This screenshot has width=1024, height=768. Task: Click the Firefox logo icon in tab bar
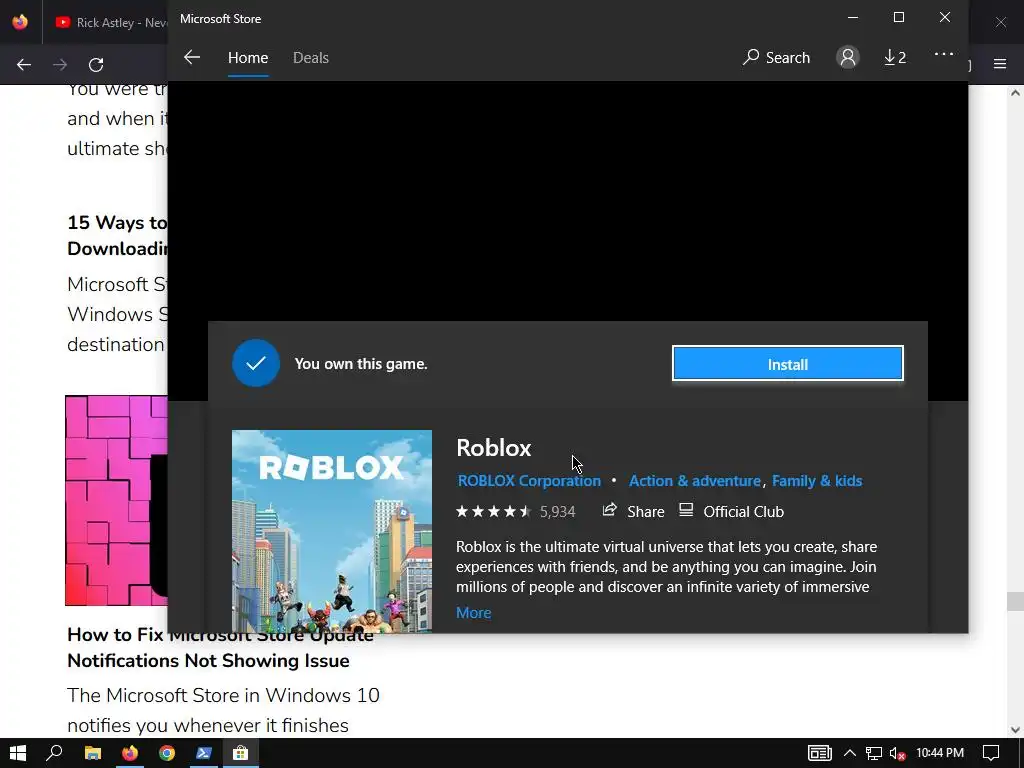20,22
